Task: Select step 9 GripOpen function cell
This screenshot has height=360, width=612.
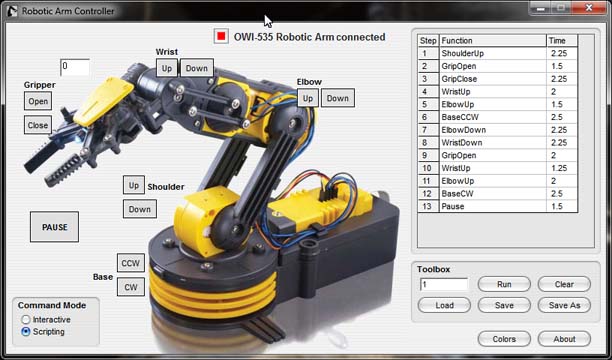Action: point(493,155)
